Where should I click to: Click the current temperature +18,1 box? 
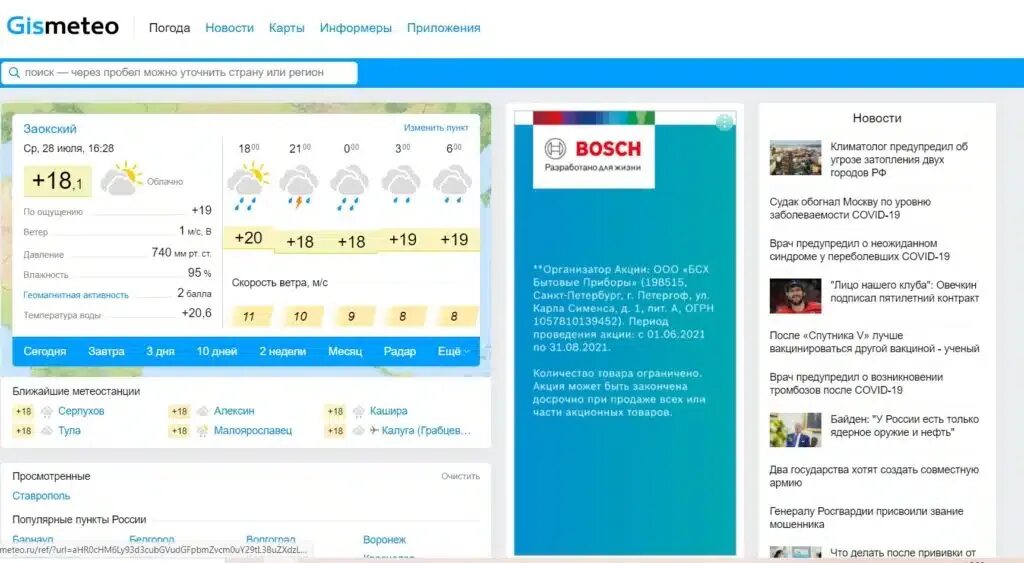pyautogui.click(x=57, y=181)
